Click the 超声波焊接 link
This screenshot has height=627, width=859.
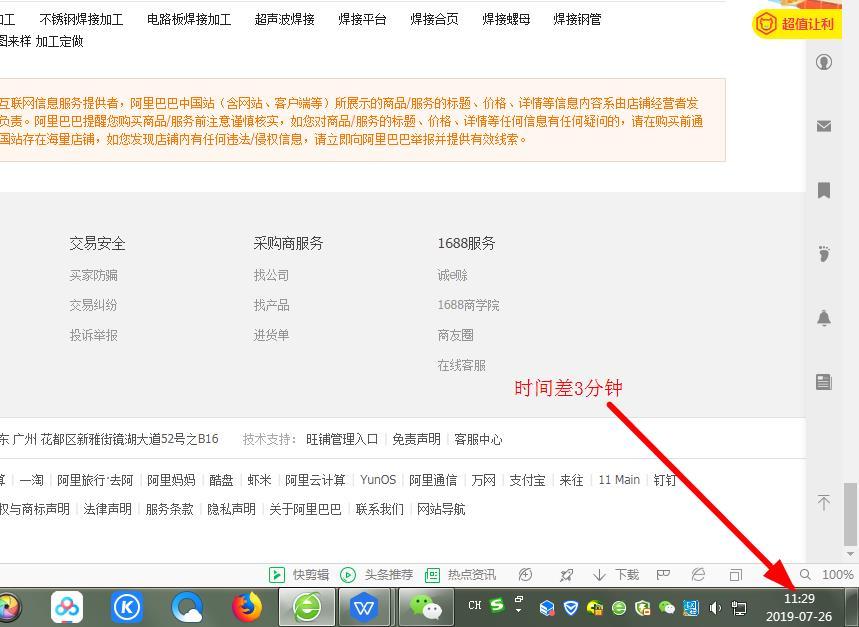point(285,20)
